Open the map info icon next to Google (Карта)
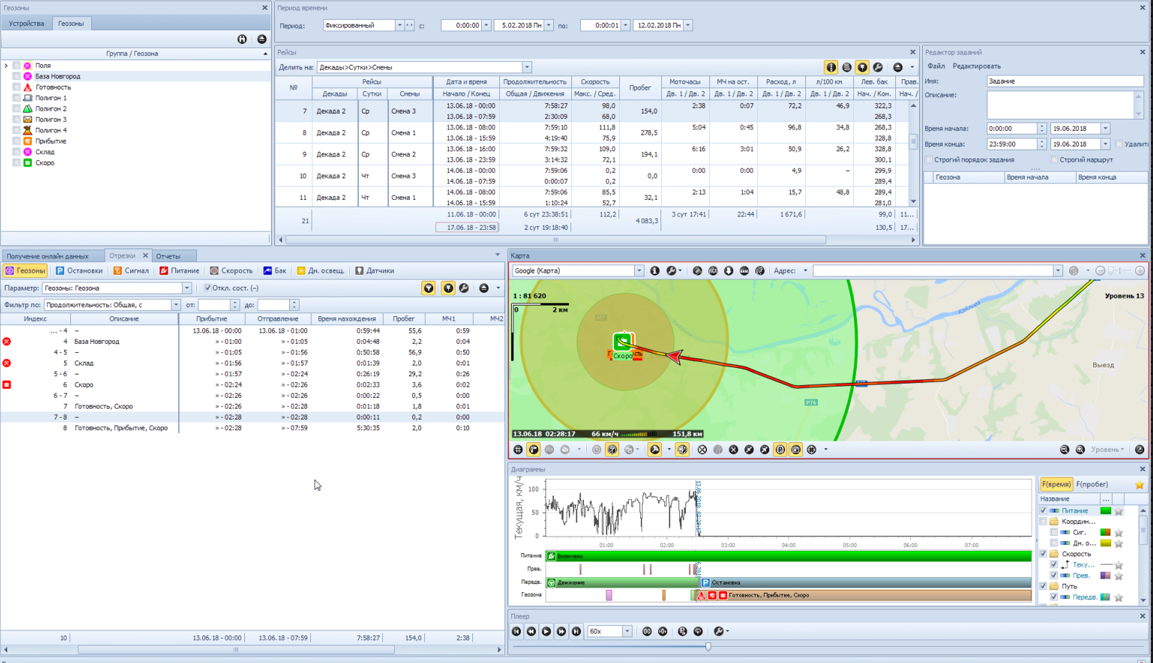1153x663 pixels. coord(654,270)
